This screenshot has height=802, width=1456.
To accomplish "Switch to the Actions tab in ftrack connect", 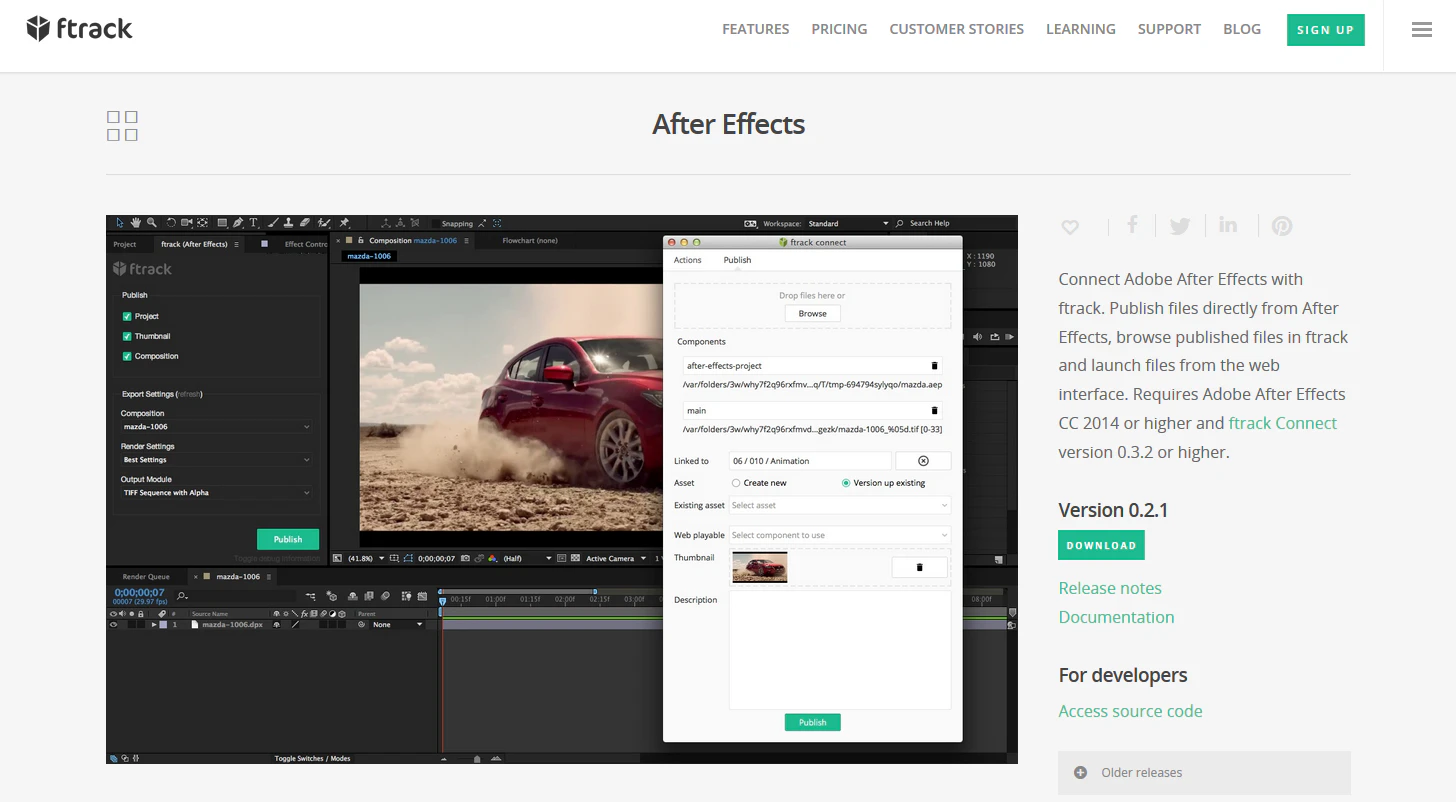I will [688, 260].
